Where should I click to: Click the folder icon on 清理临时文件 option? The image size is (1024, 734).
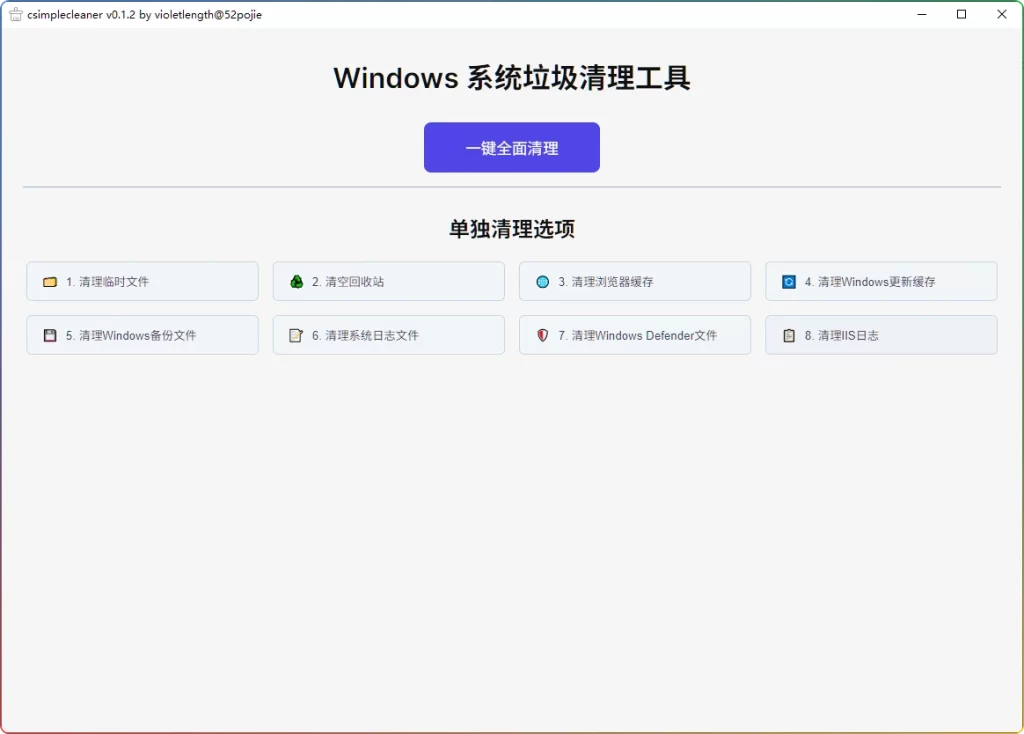pos(50,281)
